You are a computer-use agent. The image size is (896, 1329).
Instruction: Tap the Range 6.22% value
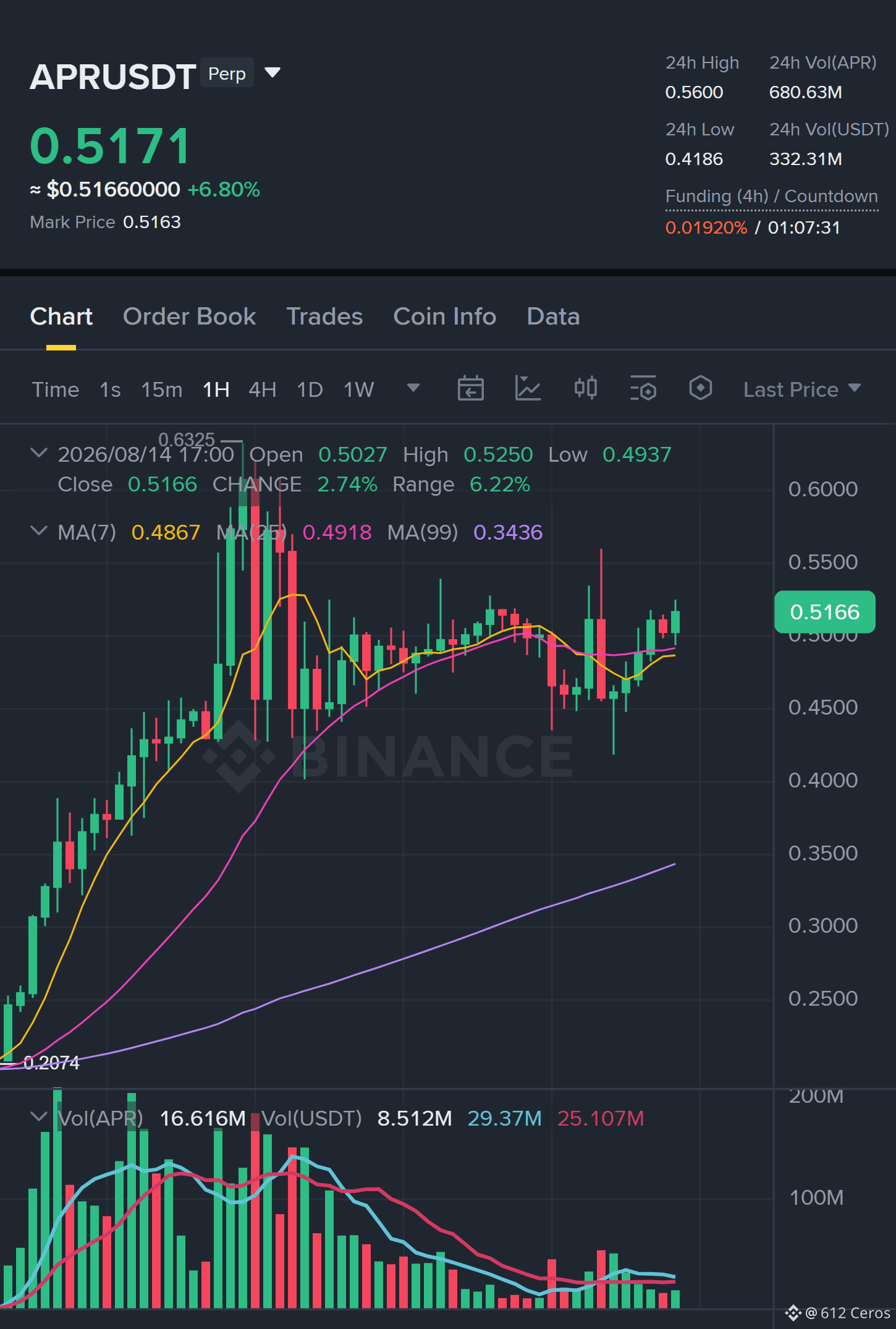pyautogui.click(x=499, y=484)
